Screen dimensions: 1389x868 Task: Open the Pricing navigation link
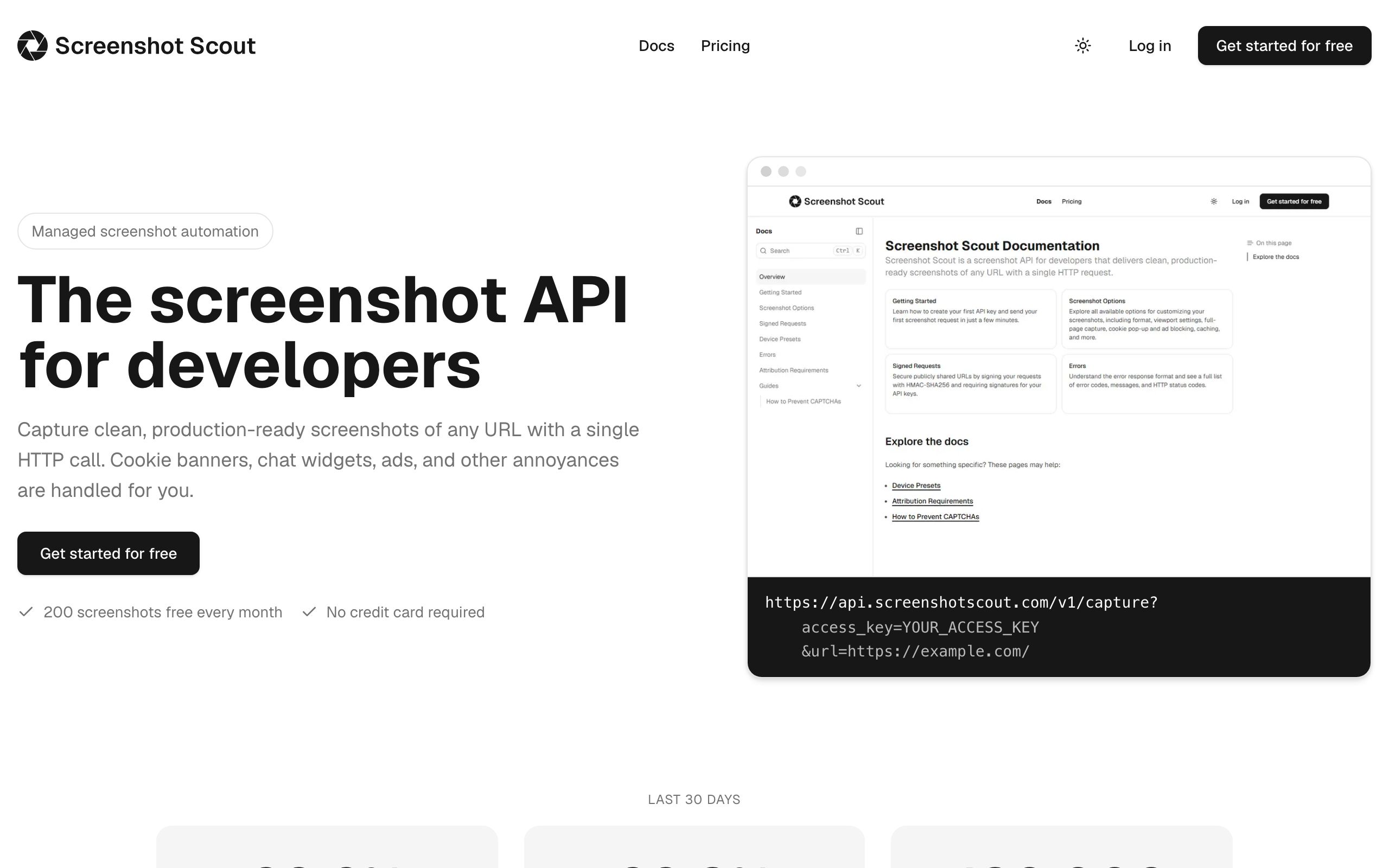click(725, 46)
